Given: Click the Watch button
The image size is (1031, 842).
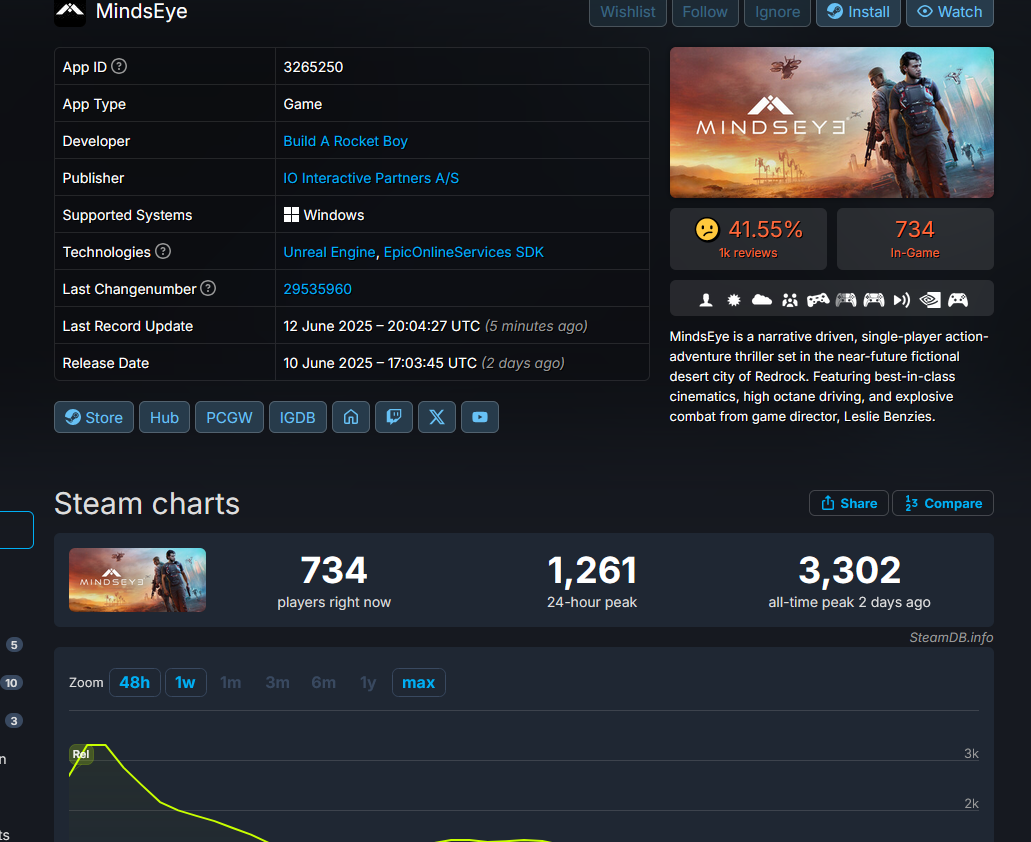Looking at the screenshot, I should pyautogui.click(x=949, y=12).
